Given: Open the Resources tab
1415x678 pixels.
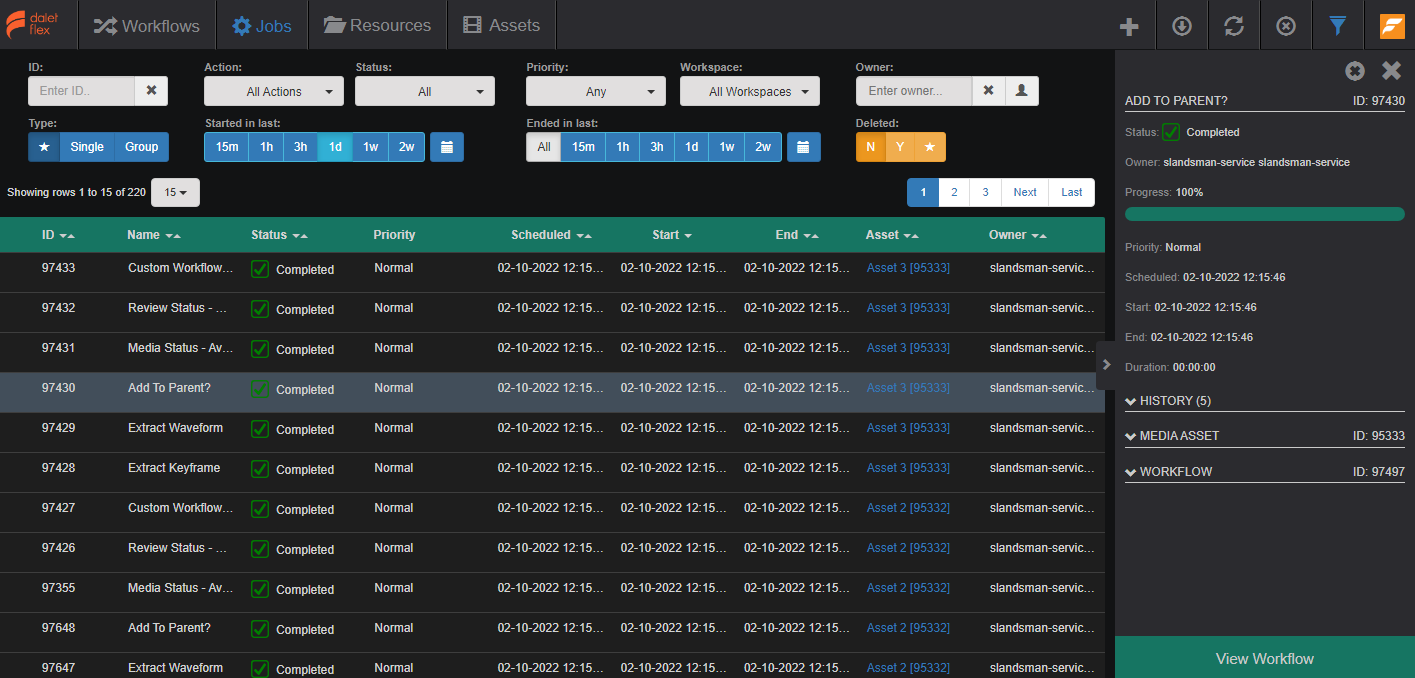Looking at the screenshot, I should click(x=377, y=26).
